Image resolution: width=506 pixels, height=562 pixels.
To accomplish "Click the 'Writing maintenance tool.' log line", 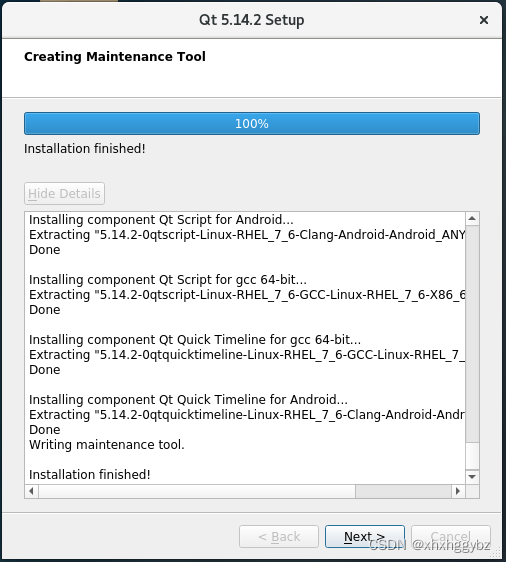I will 107,445.
